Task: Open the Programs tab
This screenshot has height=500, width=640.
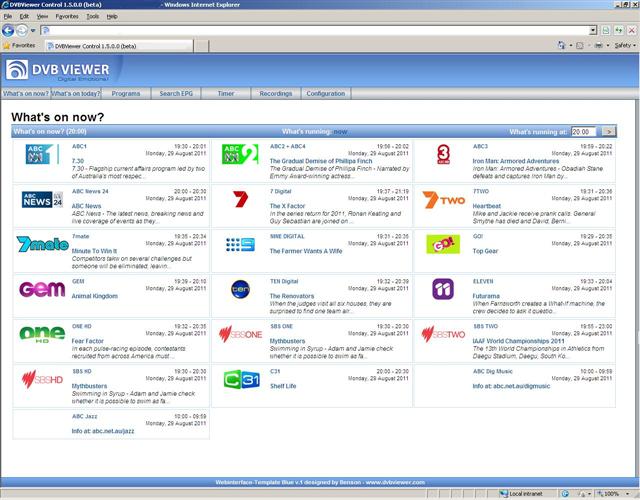Action: [126, 93]
